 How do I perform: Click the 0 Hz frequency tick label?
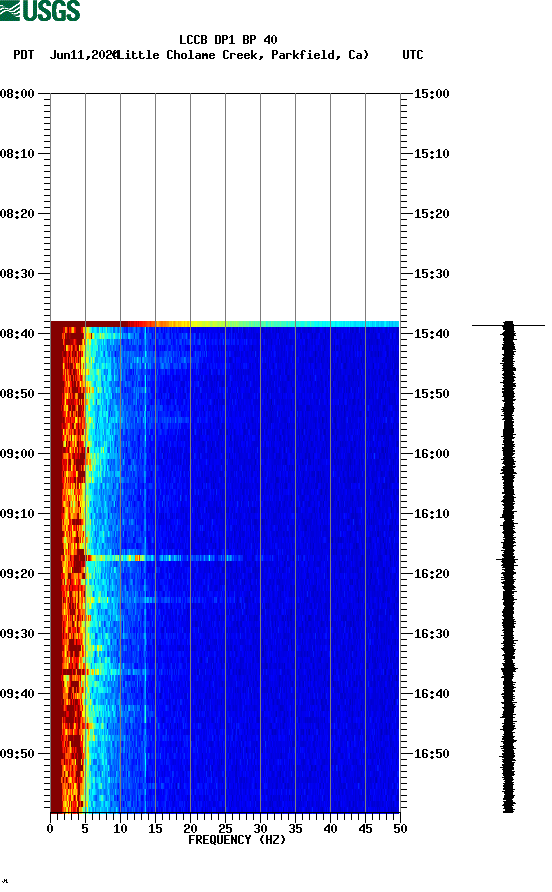(x=50, y=829)
